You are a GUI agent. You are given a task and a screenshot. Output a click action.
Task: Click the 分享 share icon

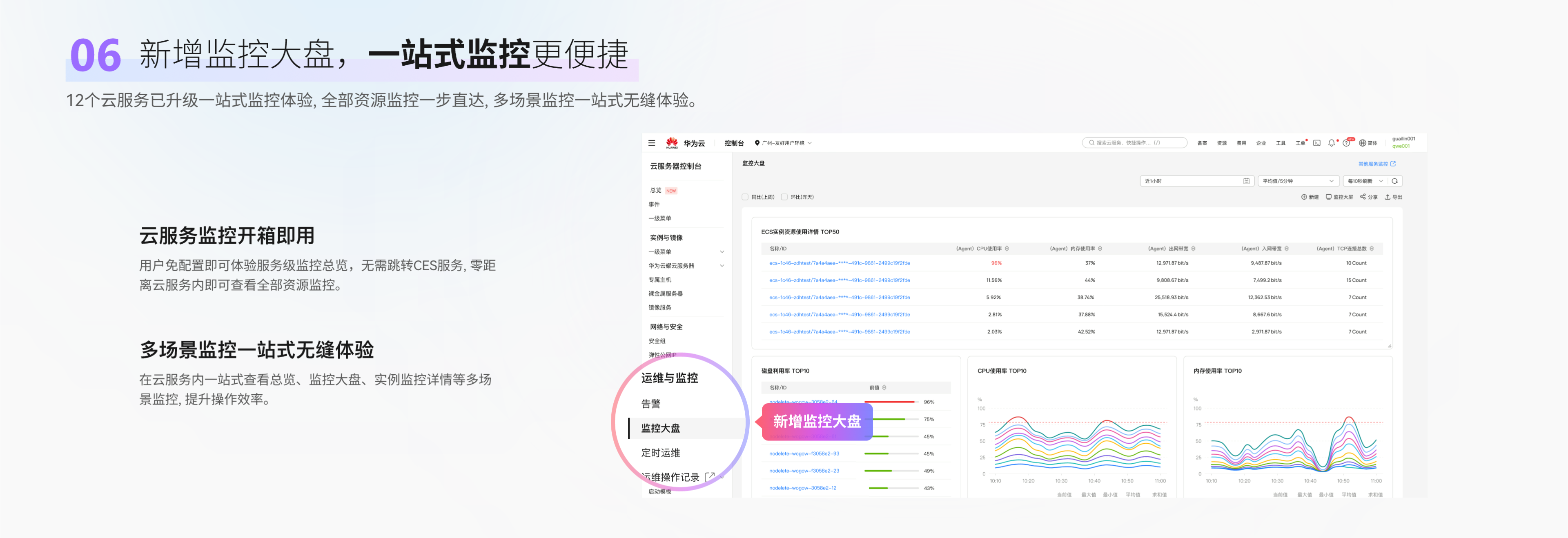[1363, 197]
